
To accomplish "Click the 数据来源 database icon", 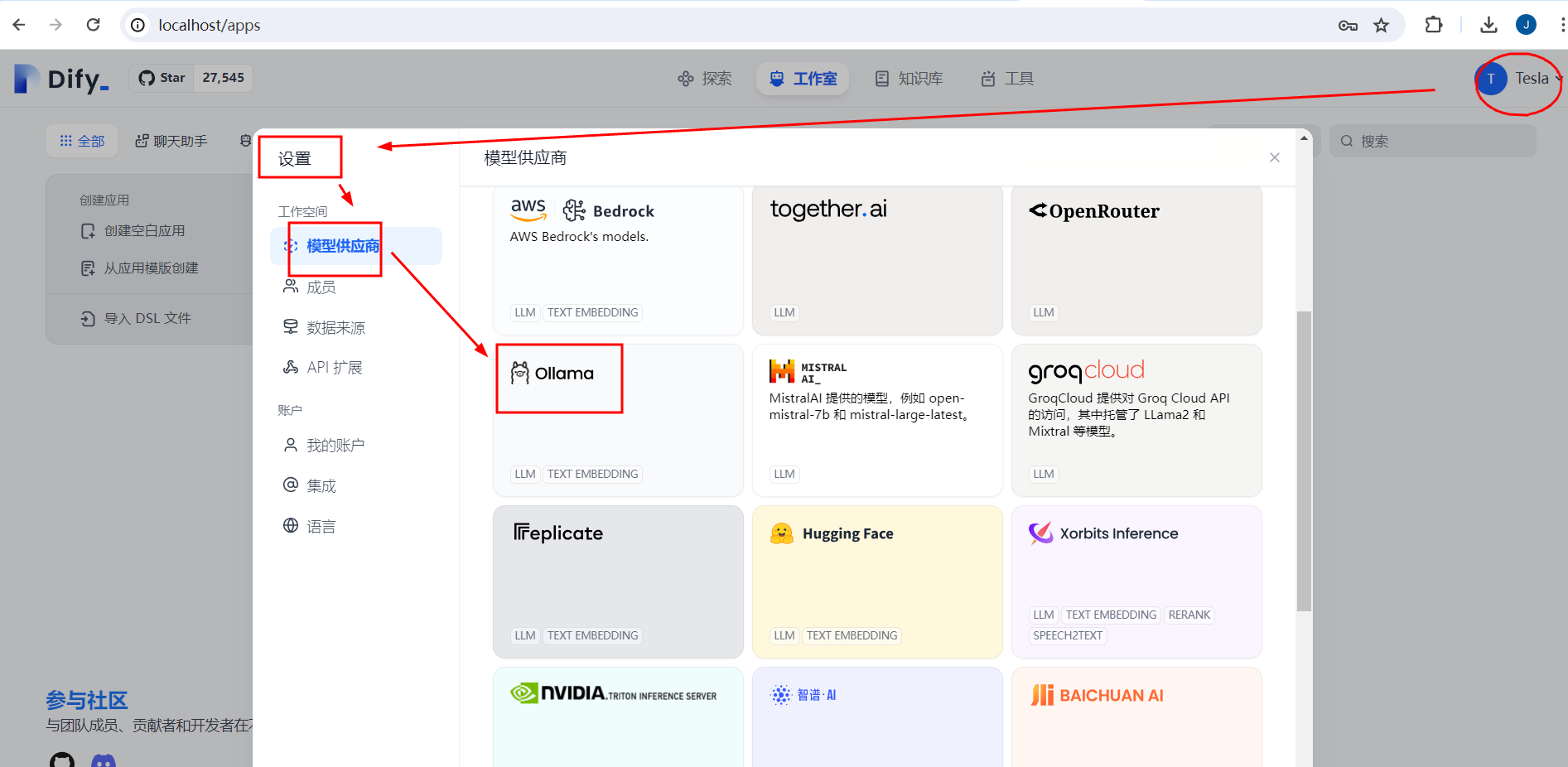I will pos(291,326).
